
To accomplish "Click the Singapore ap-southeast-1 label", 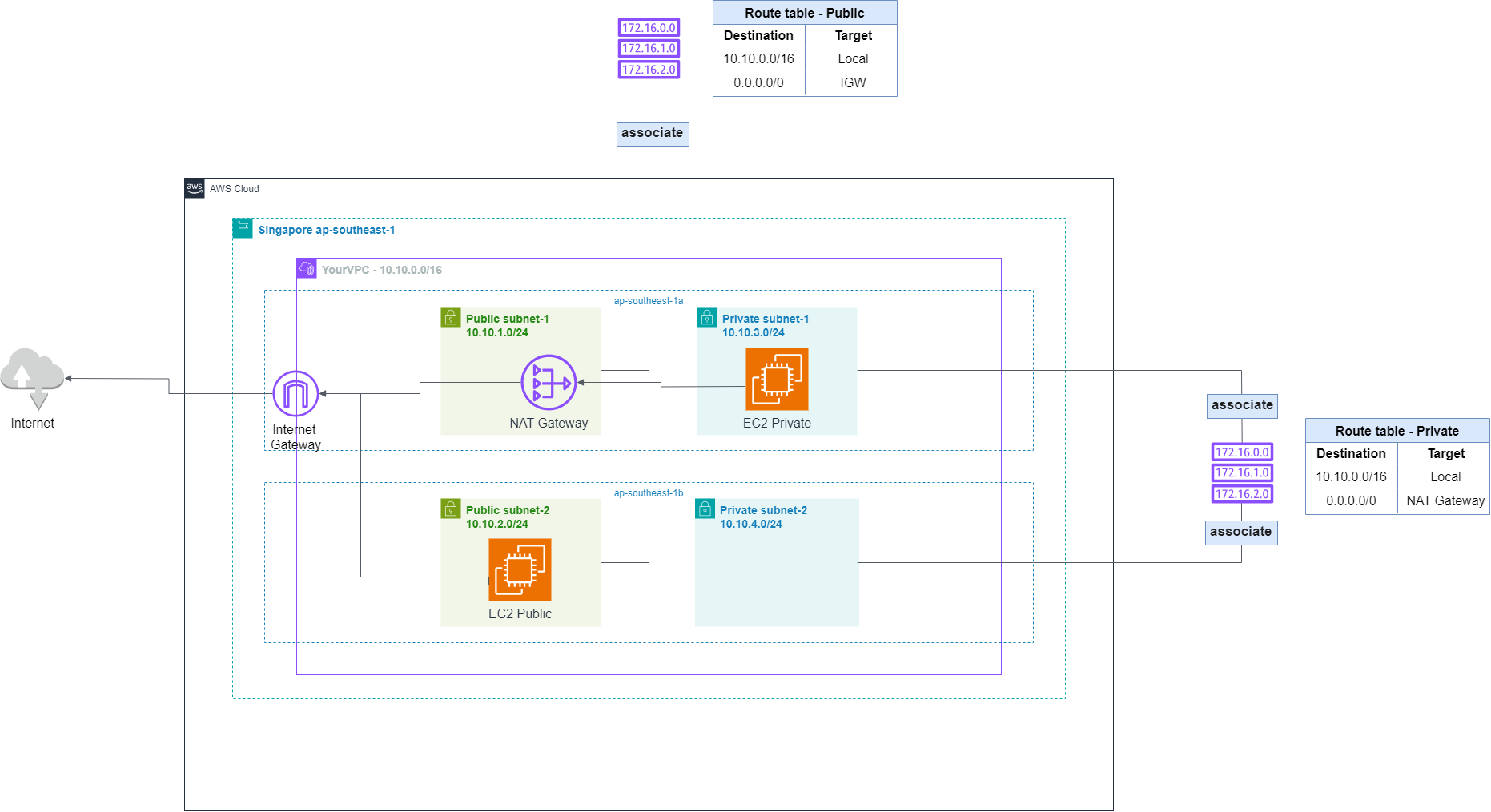I will (327, 230).
